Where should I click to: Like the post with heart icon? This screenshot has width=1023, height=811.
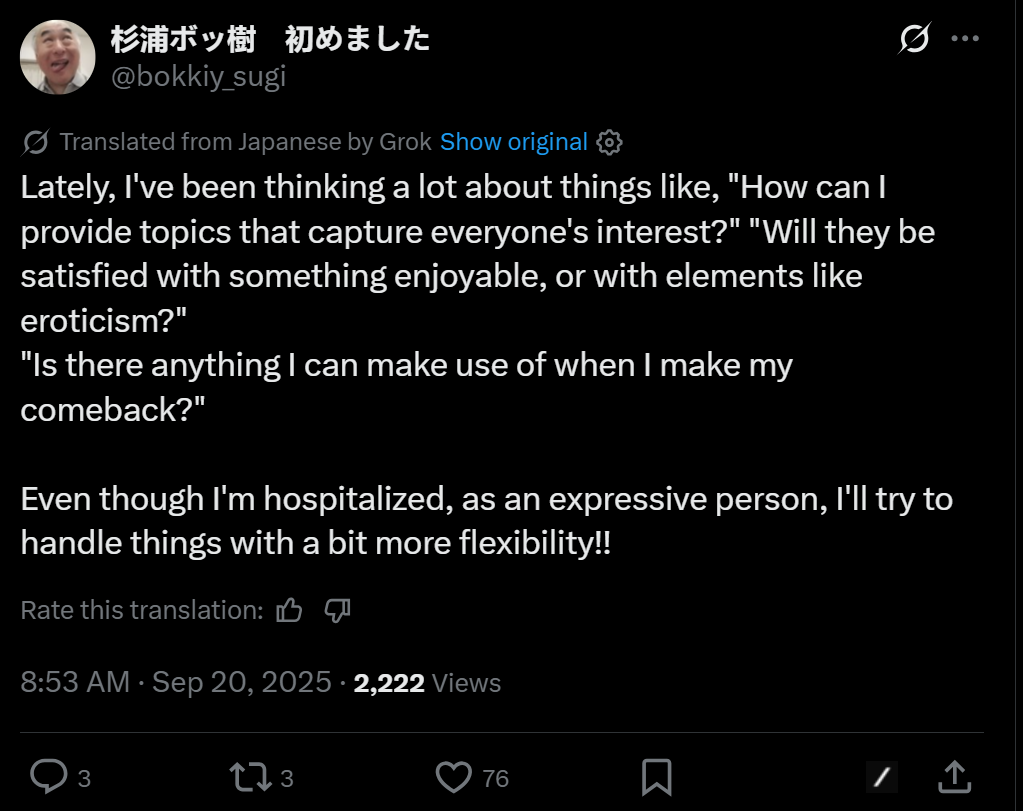pyautogui.click(x=453, y=778)
